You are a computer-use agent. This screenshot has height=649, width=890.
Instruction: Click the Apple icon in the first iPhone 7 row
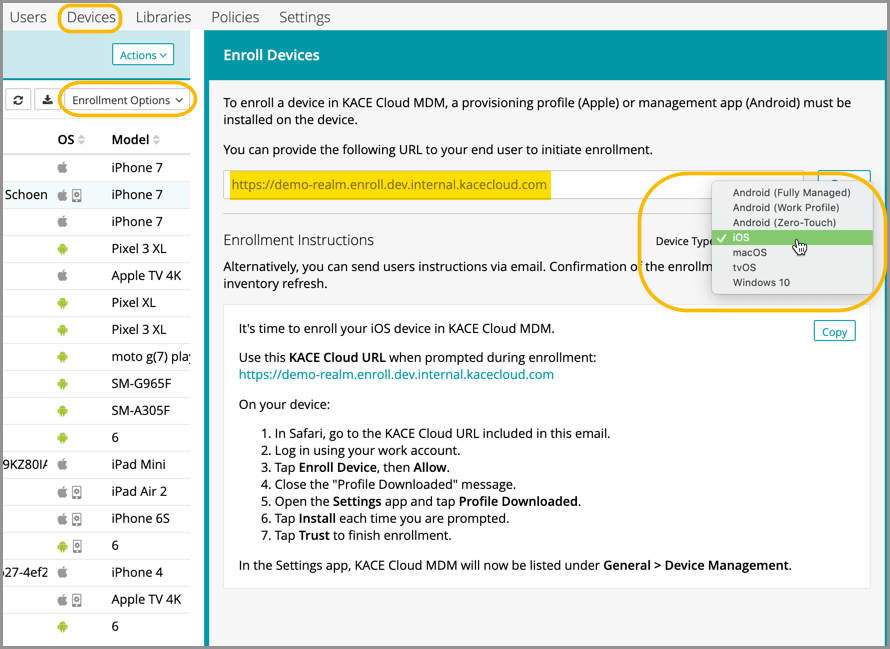(63, 168)
